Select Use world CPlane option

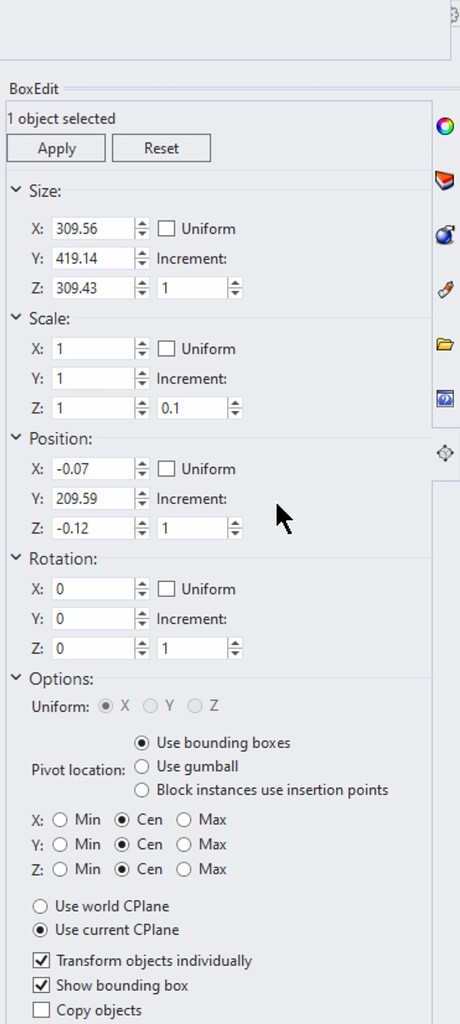click(41, 906)
